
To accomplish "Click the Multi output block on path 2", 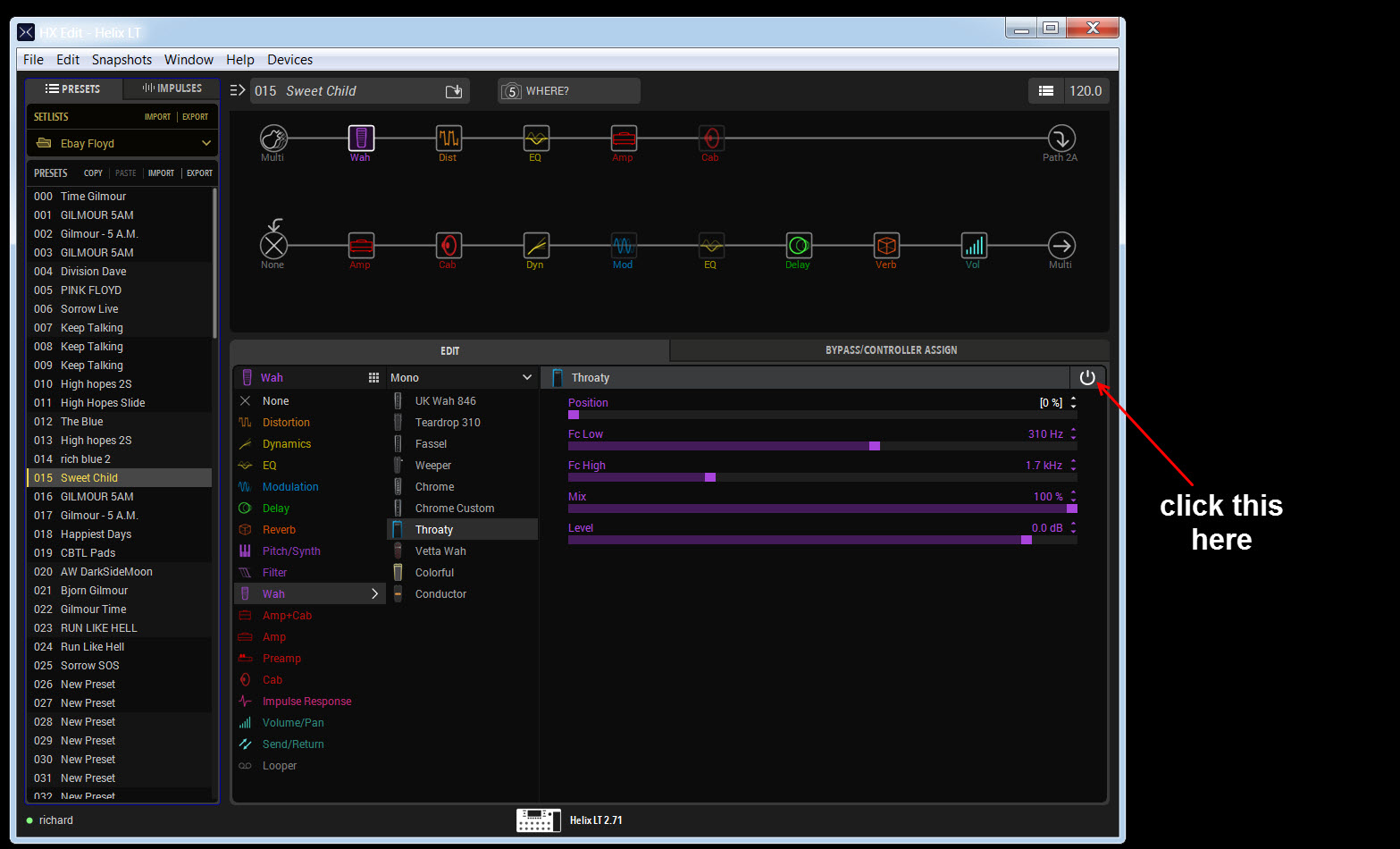I will tap(1060, 245).
